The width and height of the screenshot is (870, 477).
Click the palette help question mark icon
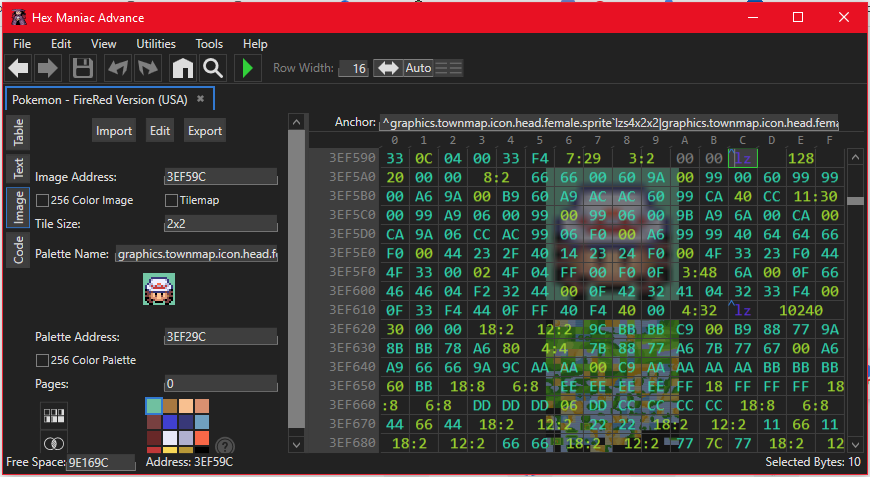coord(225,446)
